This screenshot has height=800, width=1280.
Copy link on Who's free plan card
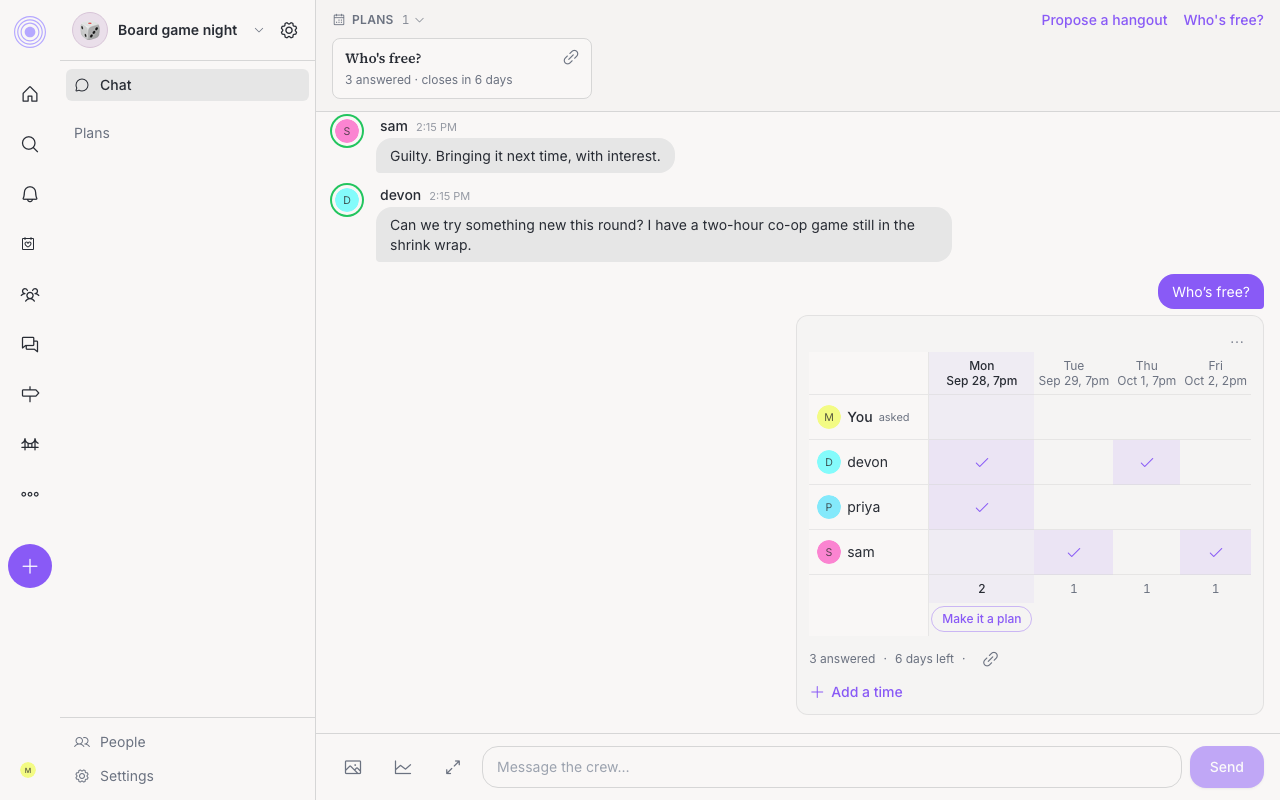(571, 57)
